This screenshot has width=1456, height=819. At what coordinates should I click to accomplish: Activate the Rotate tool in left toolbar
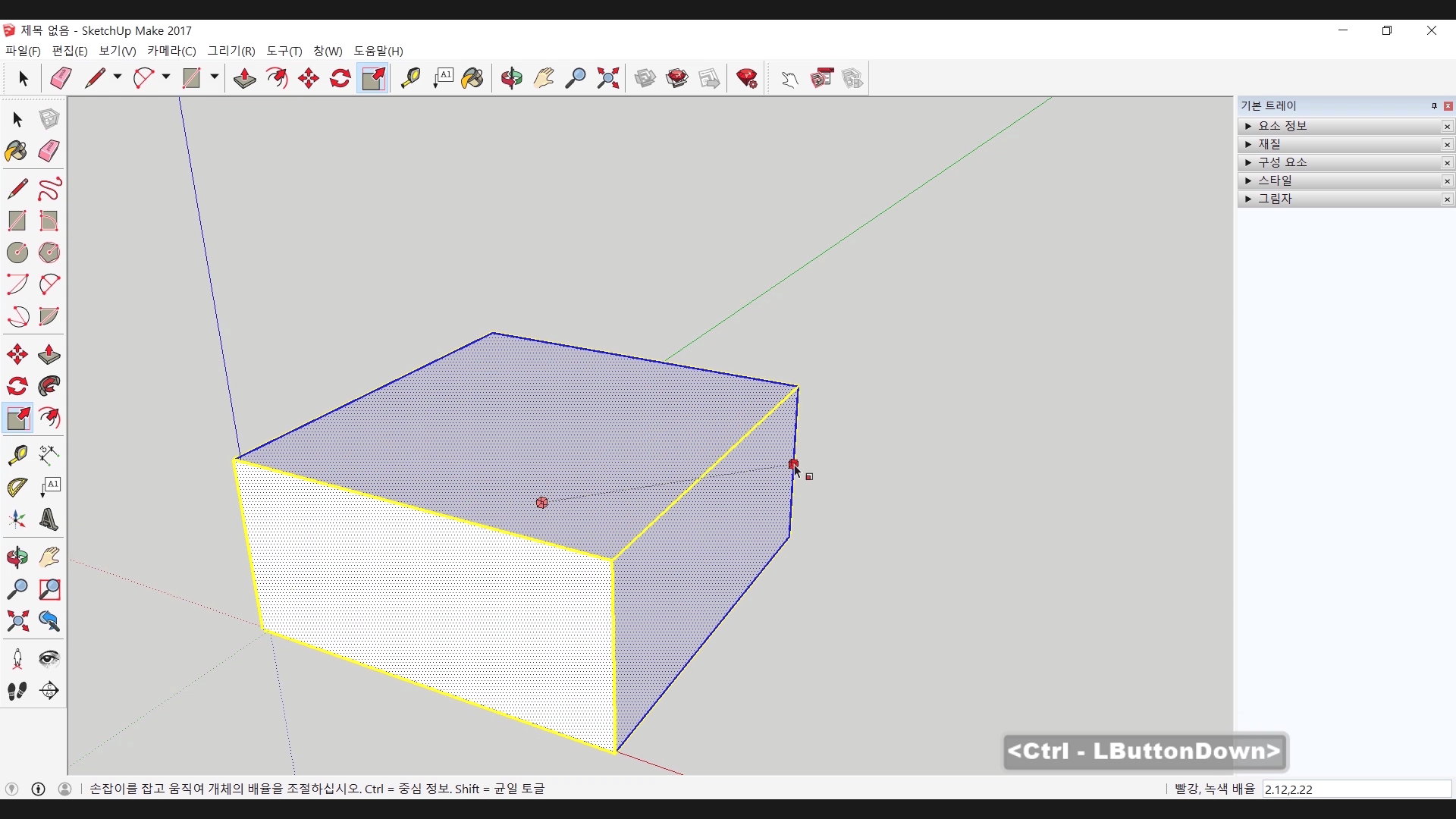(x=17, y=386)
